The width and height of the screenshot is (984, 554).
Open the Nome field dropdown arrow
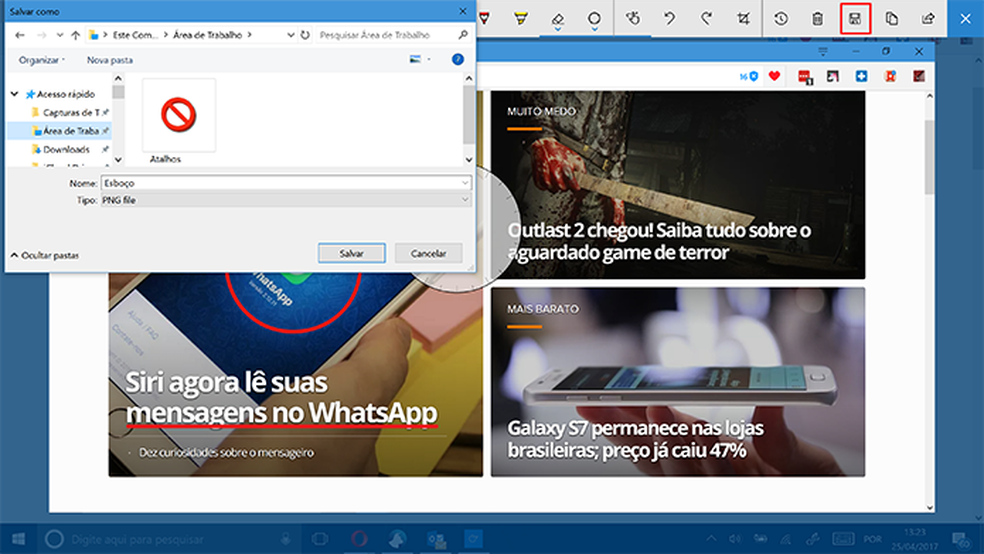click(465, 183)
